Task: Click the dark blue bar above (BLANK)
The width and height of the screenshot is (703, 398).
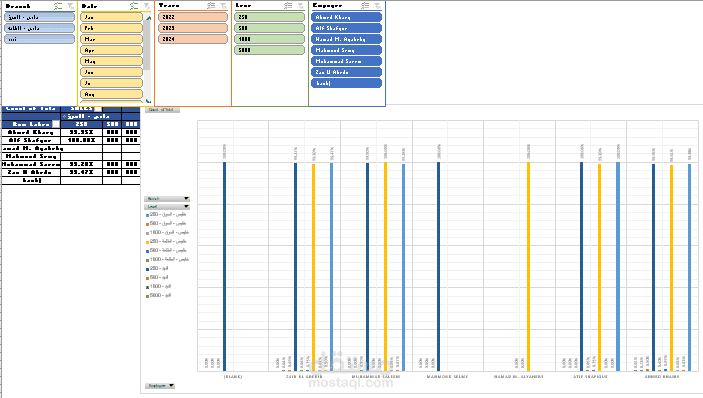Action: (x=225, y=267)
